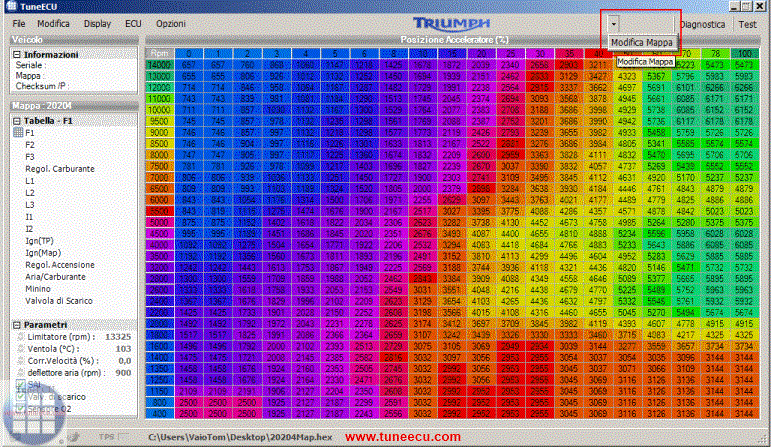Open the dropdown arrow left of Diagnostica
771x447 pixels.
(x=613, y=24)
